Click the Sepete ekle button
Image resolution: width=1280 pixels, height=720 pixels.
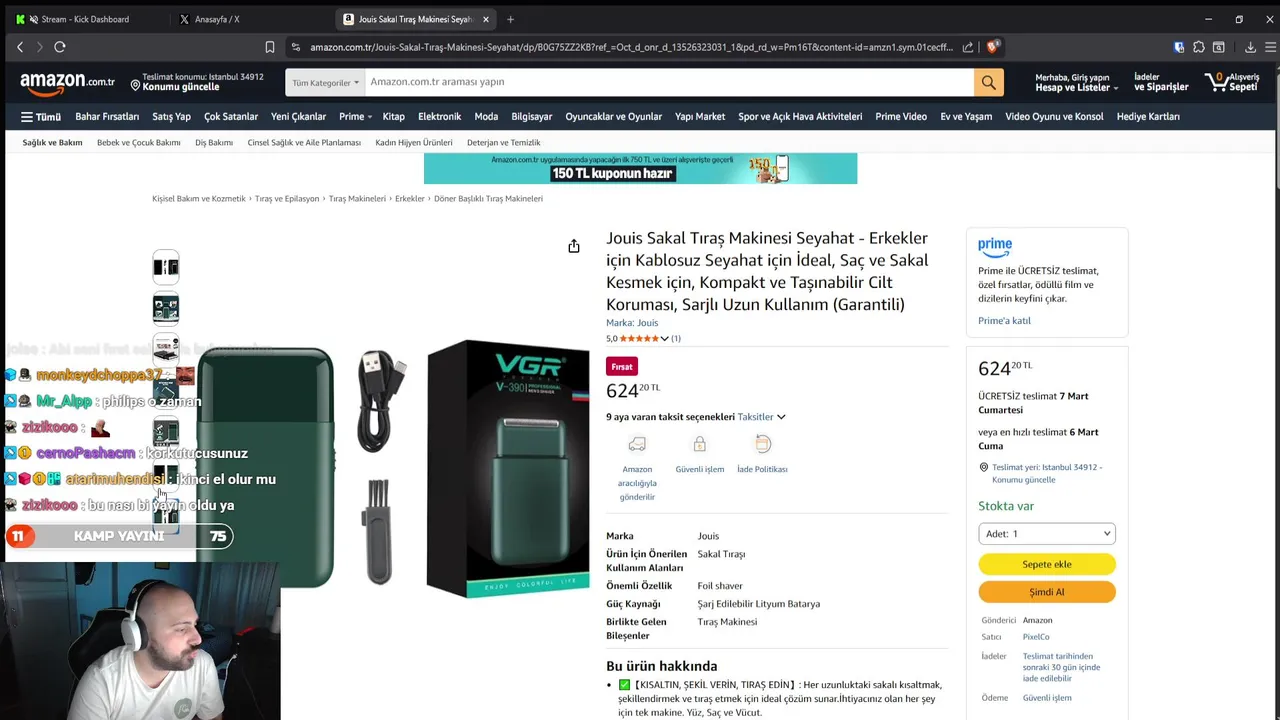1047,564
